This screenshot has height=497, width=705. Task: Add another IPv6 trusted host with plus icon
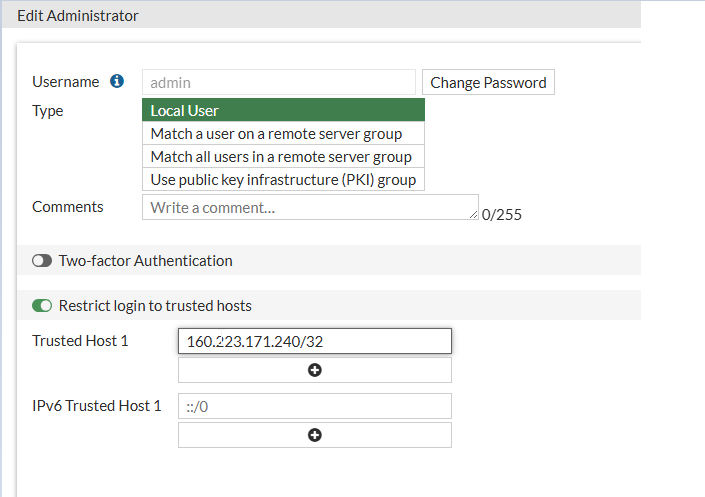click(x=314, y=435)
